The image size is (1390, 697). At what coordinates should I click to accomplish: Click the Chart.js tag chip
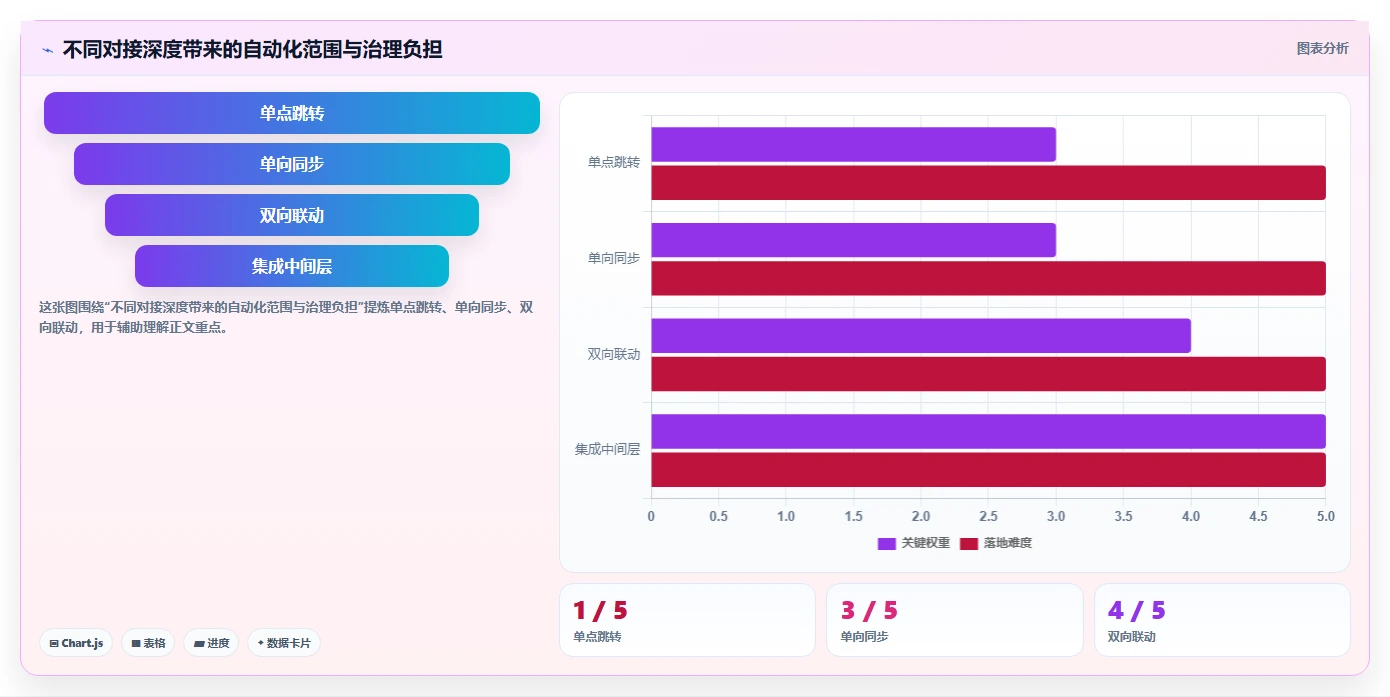pyautogui.click(x=76, y=643)
